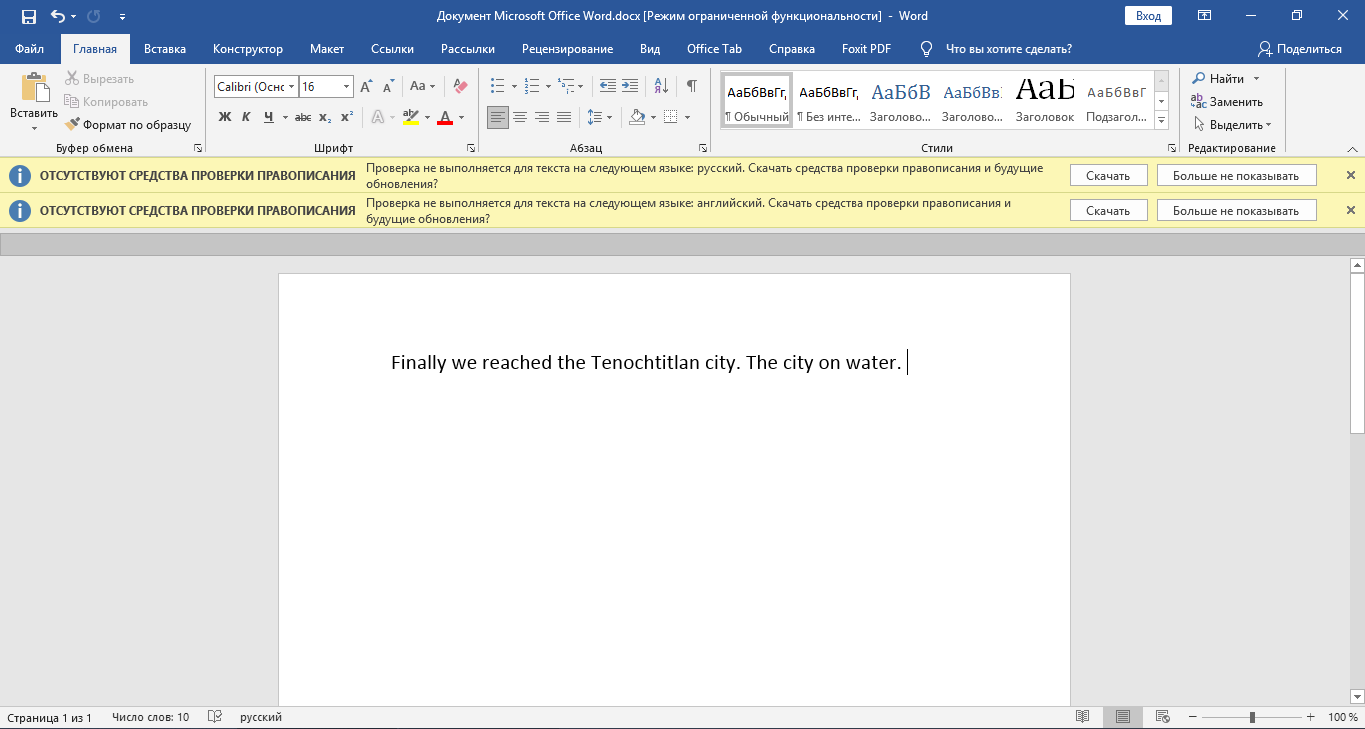Image resolution: width=1365 pixels, height=729 pixels.
Task: Click the Format Painter (Формат по образцу) icon
Action: [74, 125]
